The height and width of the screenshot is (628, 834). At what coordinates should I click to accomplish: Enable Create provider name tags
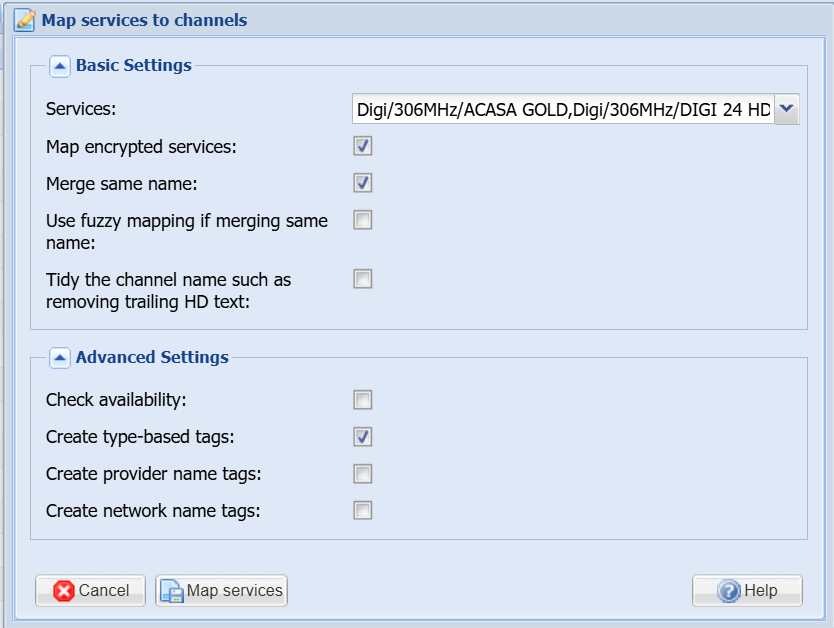[363, 474]
